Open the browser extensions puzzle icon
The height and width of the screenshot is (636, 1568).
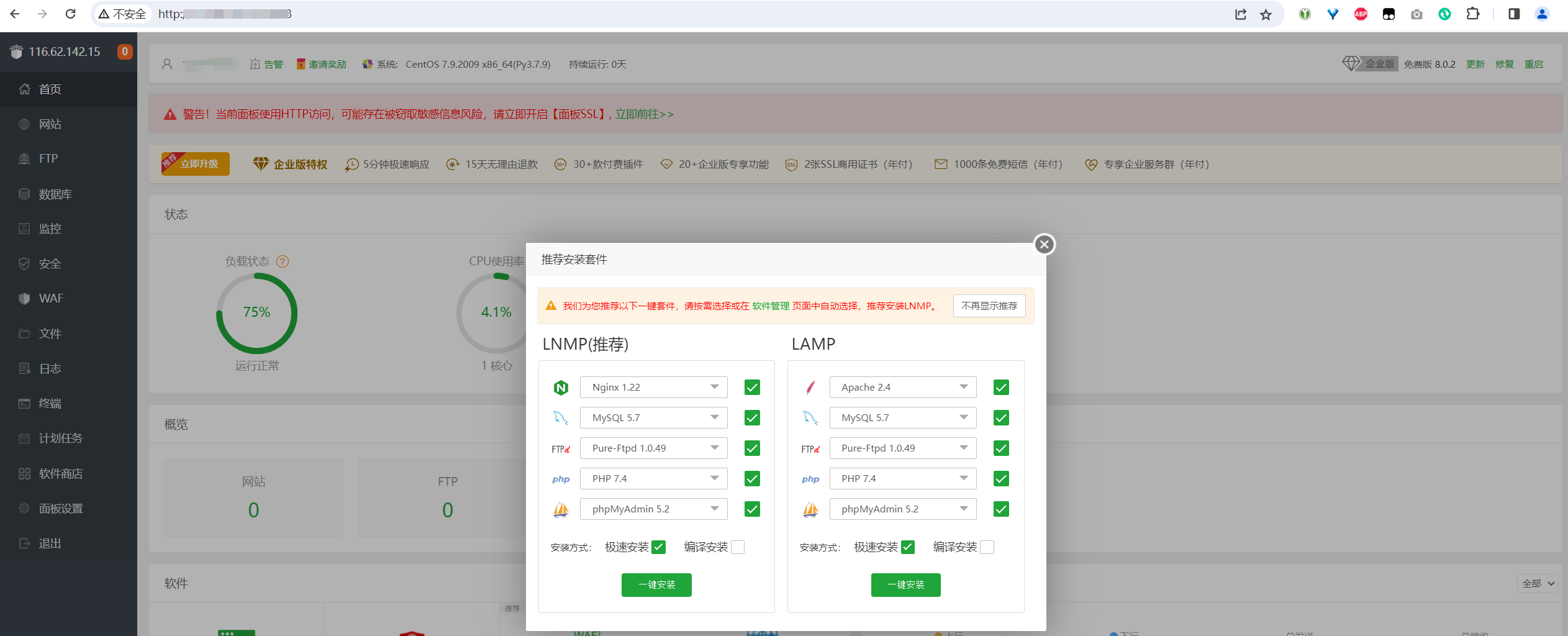coord(1472,14)
